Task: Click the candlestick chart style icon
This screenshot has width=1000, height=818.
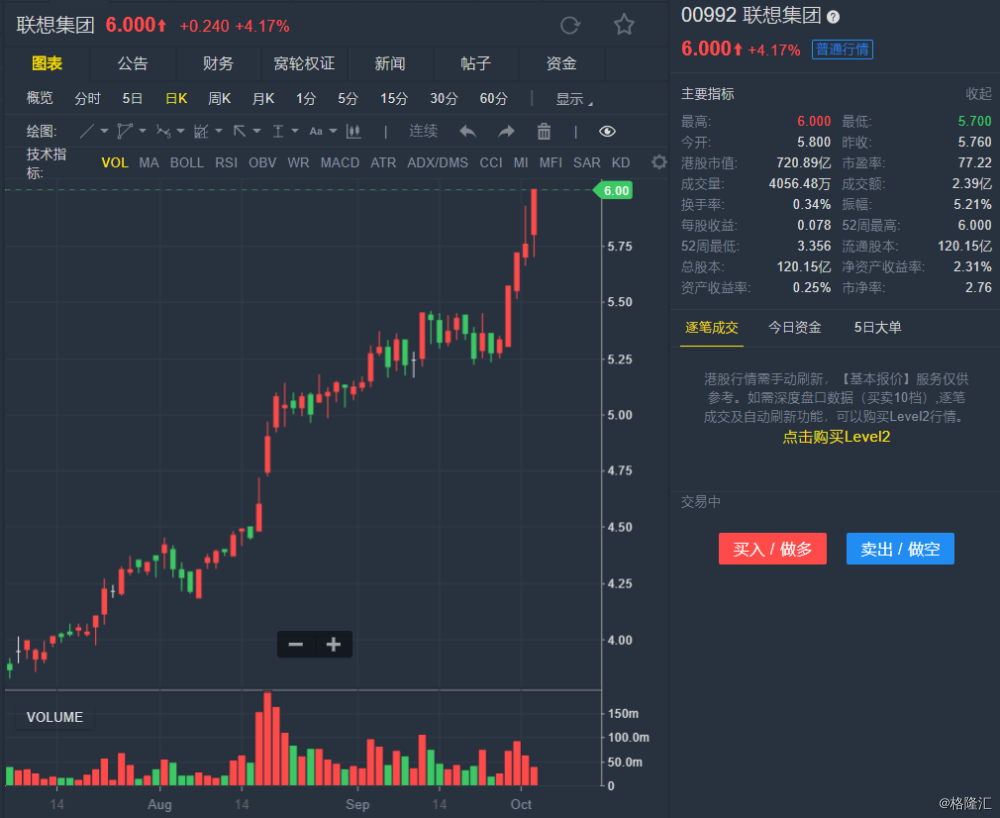Action: pos(353,131)
